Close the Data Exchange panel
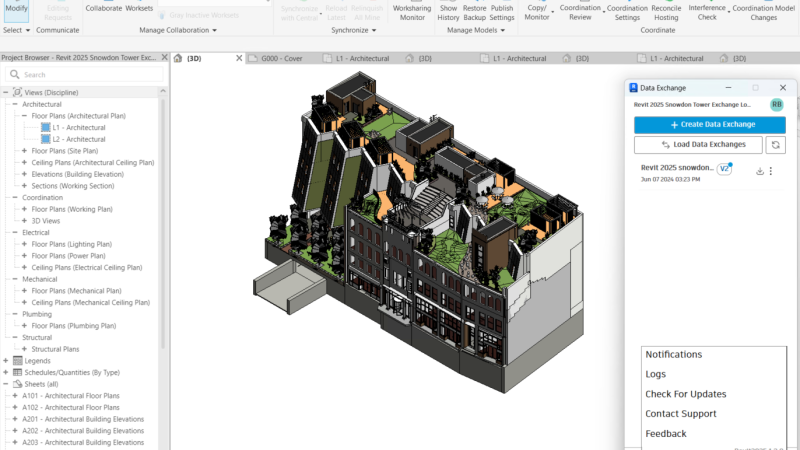This screenshot has width=800, height=450. [783, 88]
